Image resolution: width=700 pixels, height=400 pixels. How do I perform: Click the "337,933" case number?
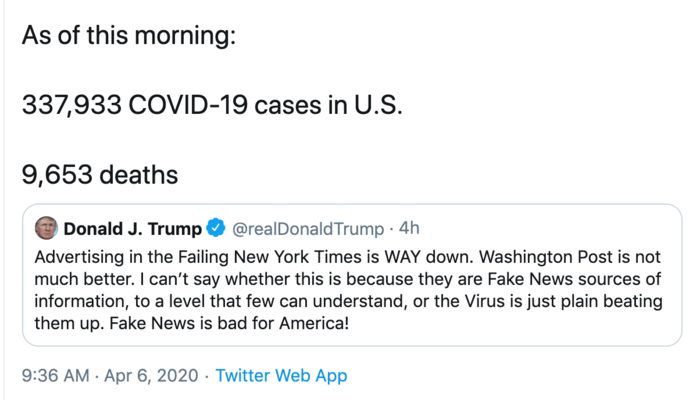click(x=71, y=105)
